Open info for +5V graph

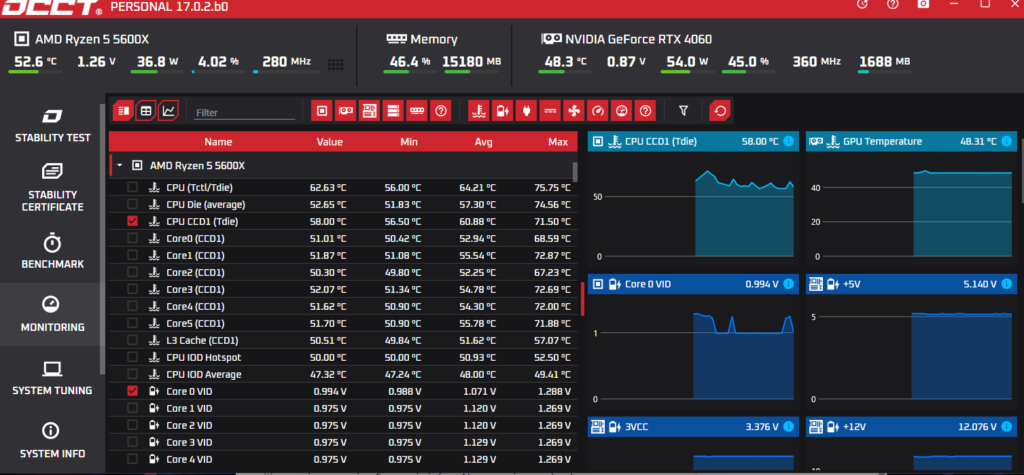tap(1006, 284)
